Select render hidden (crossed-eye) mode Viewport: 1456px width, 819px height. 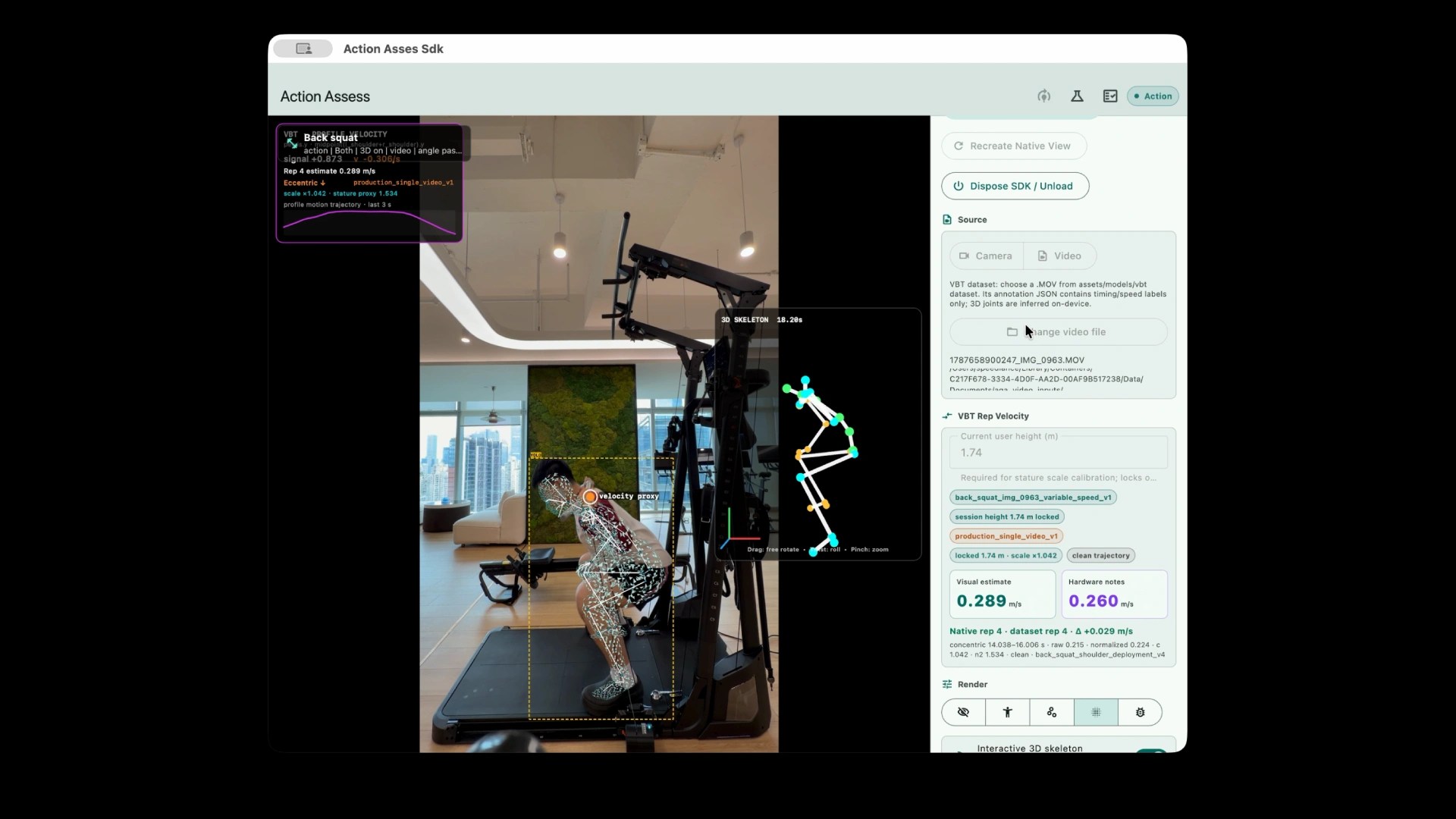[963, 712]
